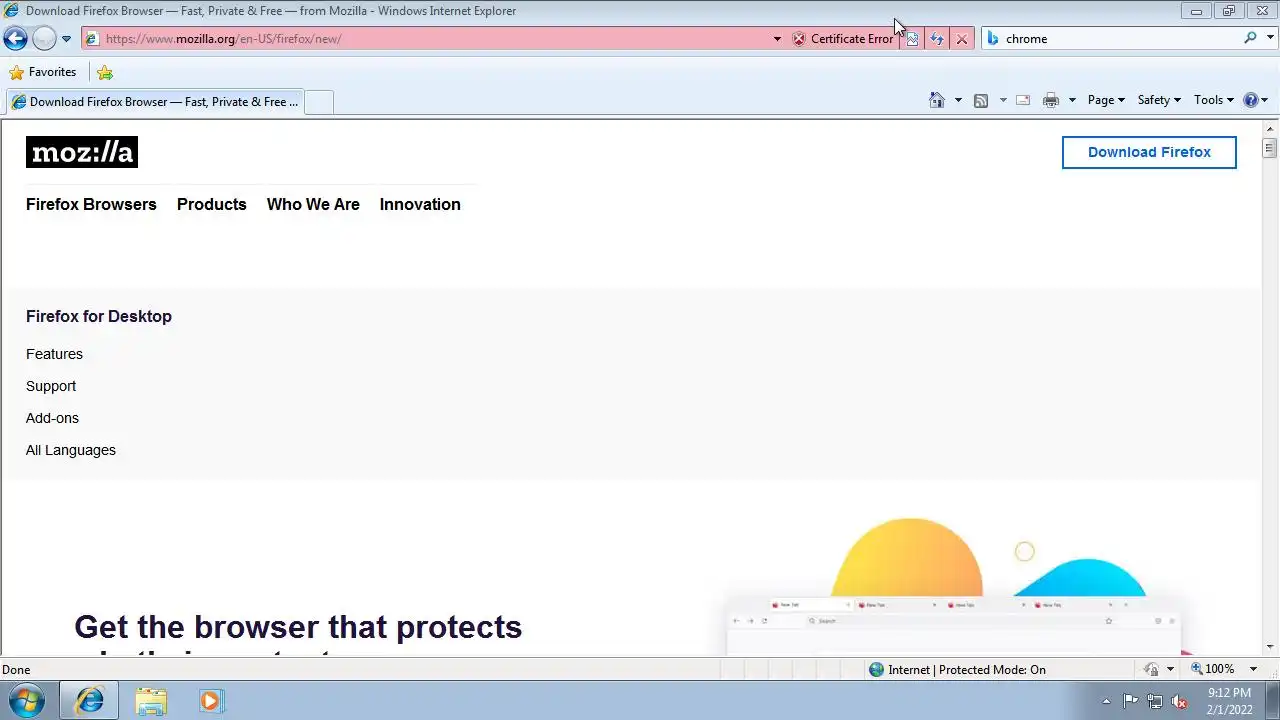The height and width of the screenshot is (720, 1280).
Task: Expand the Print options dropdown arrow
Action: [1072, 100]
